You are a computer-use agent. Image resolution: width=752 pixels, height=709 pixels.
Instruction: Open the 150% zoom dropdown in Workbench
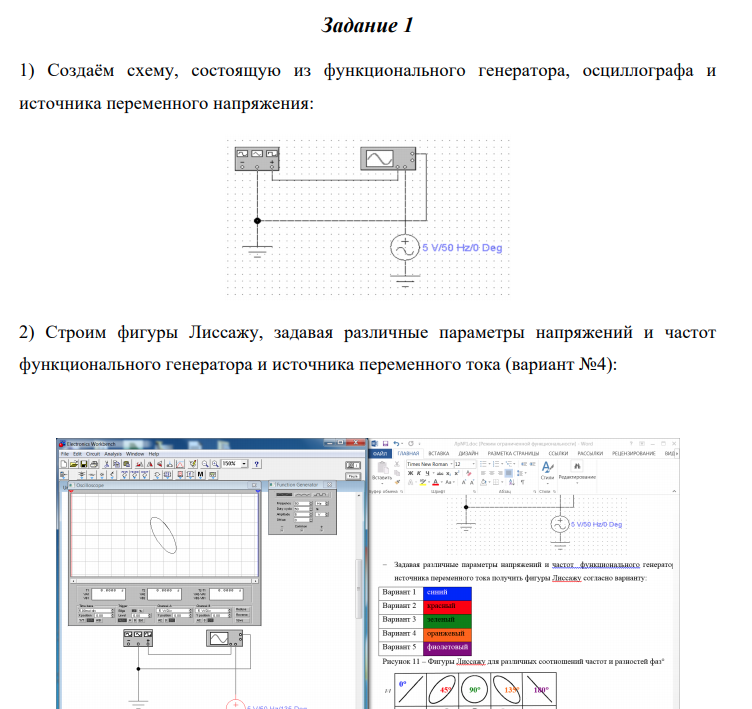click(x=244, y=464)
